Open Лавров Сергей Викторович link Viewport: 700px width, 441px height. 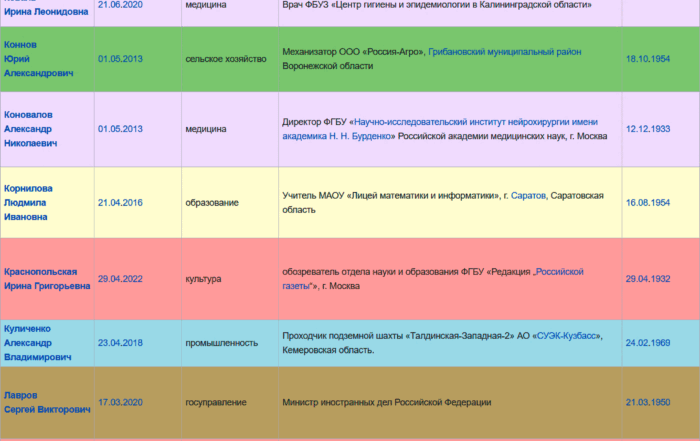click(47, 402)
